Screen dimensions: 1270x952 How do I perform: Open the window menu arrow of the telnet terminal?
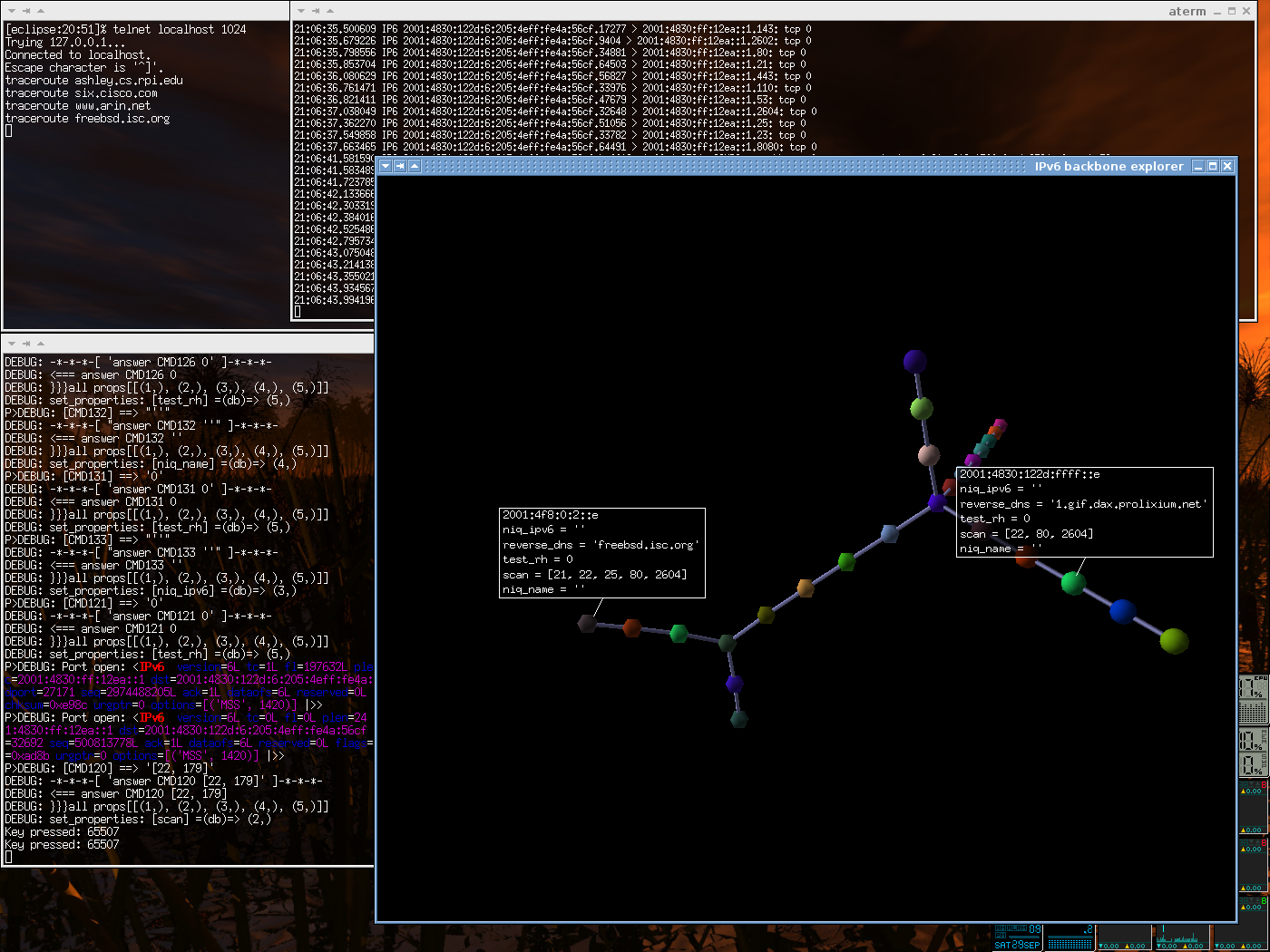tap(12, 11)
